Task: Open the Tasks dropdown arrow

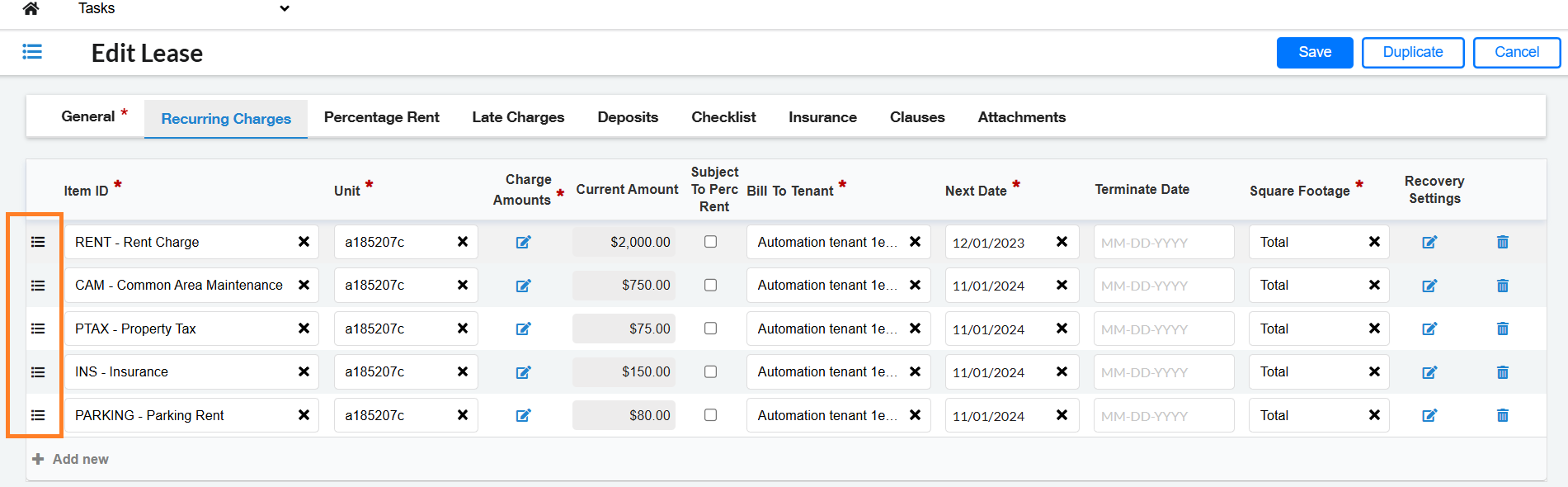Action: click(285, 8)
